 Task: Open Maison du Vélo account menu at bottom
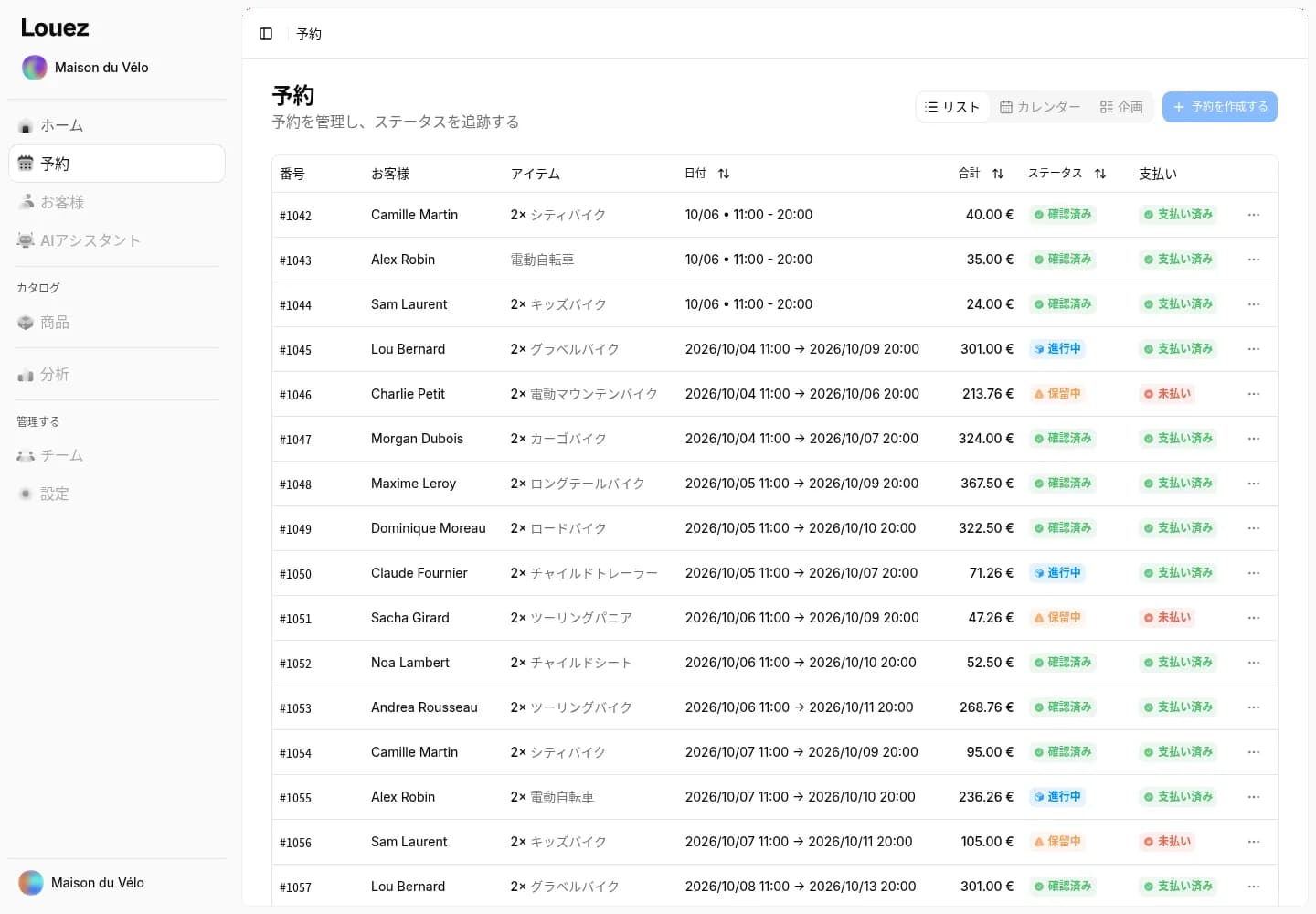[117, 883]
